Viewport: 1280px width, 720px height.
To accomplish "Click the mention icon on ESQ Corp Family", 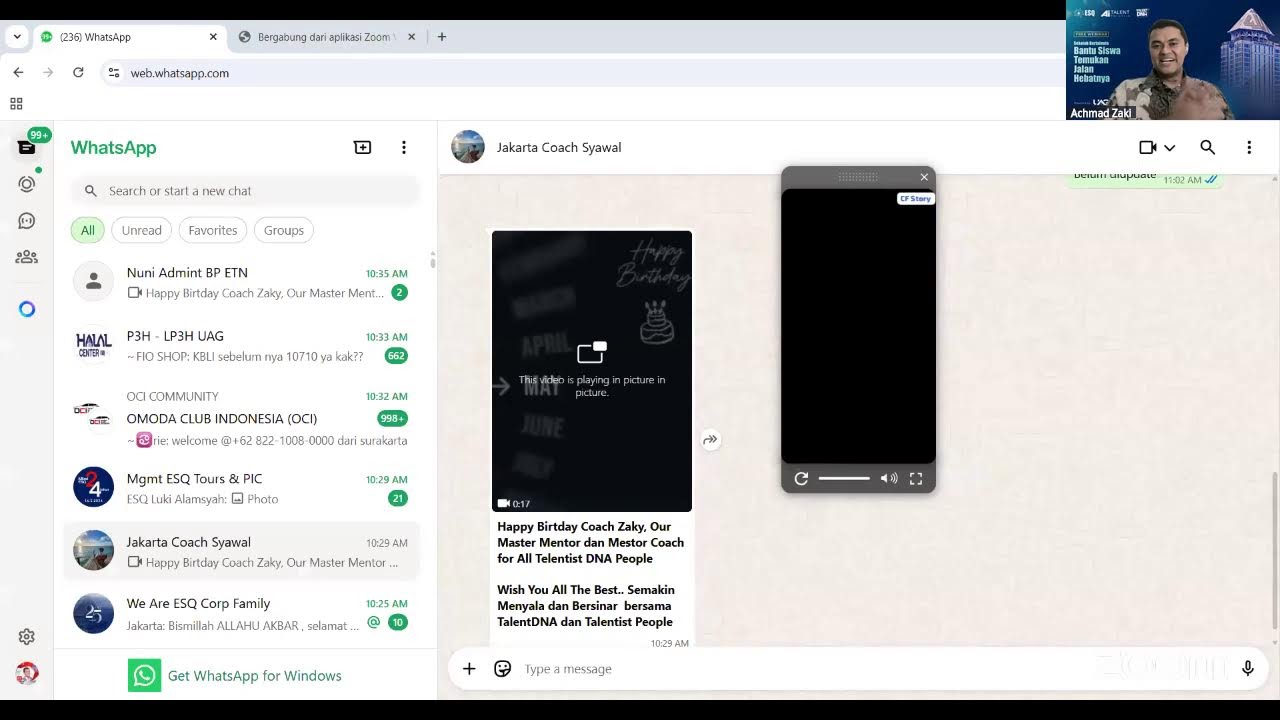I will click(374, 622).
